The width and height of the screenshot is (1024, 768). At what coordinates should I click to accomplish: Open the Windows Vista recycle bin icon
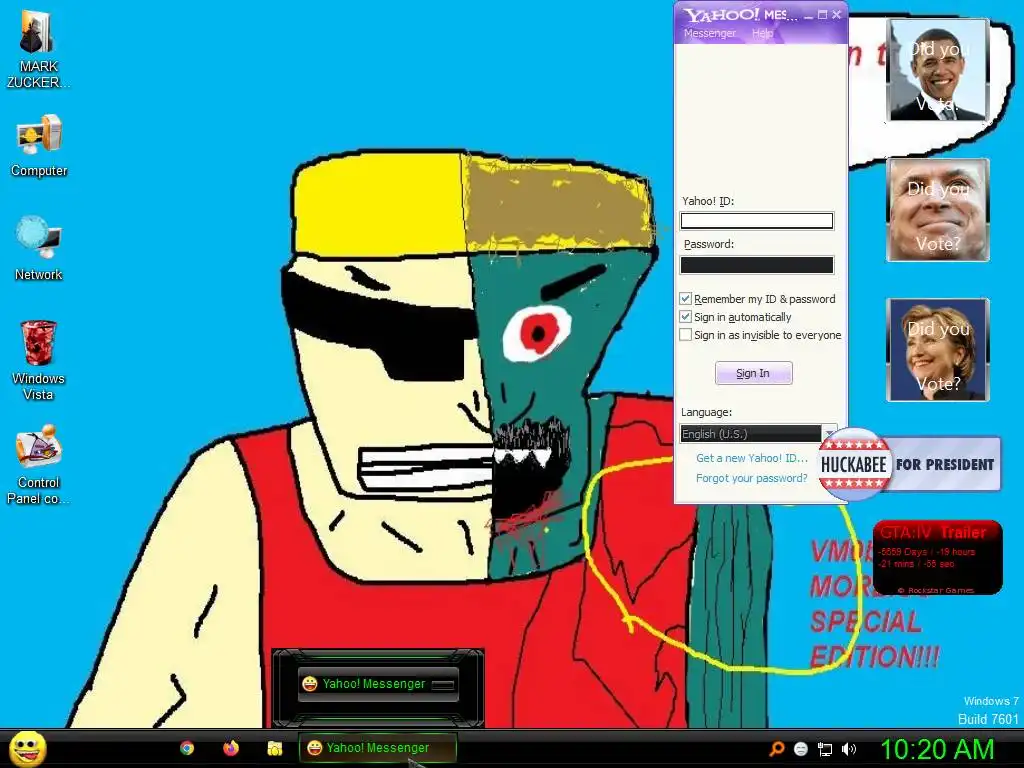39,360
